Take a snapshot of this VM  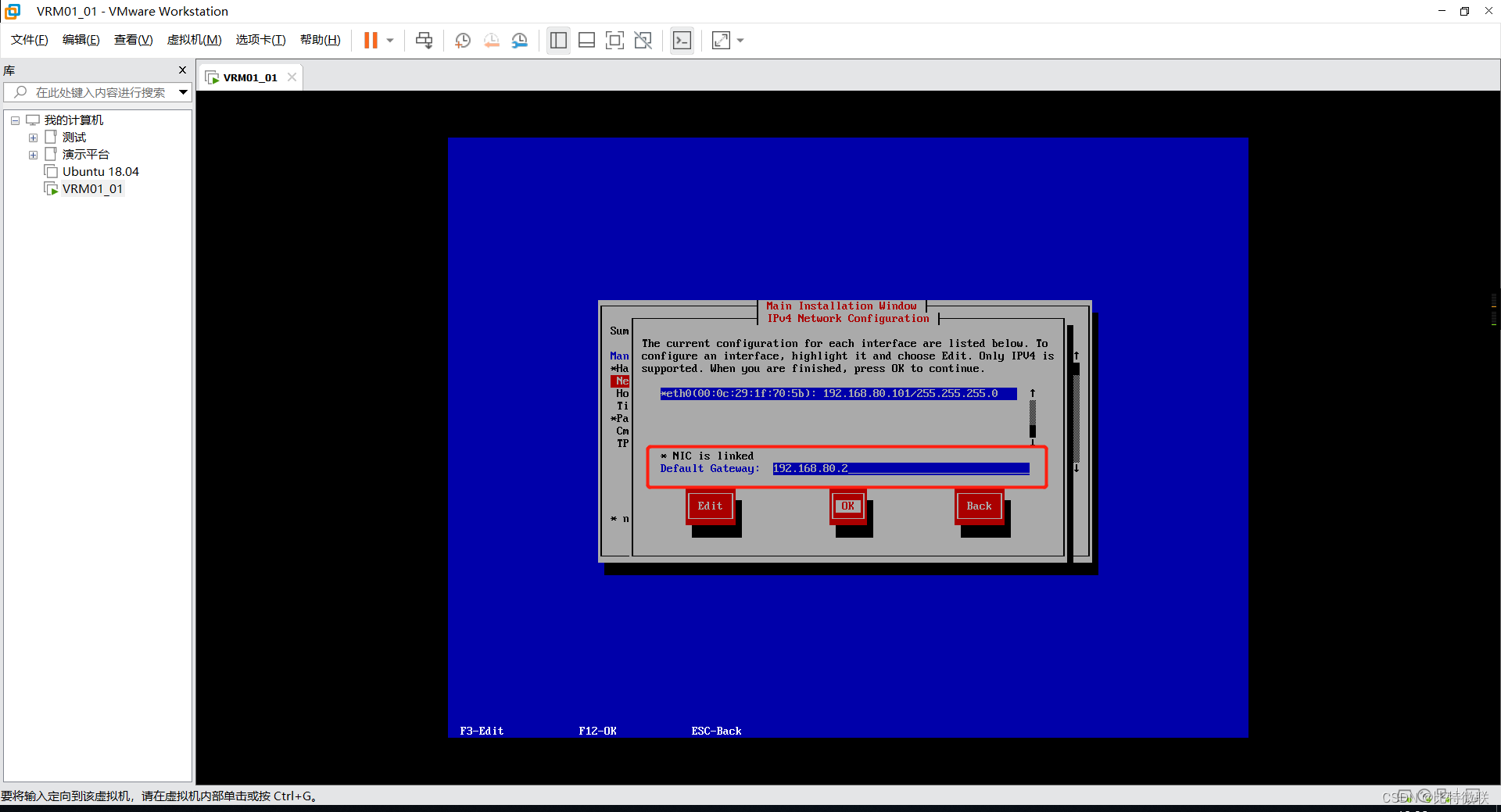pos(463,41)
